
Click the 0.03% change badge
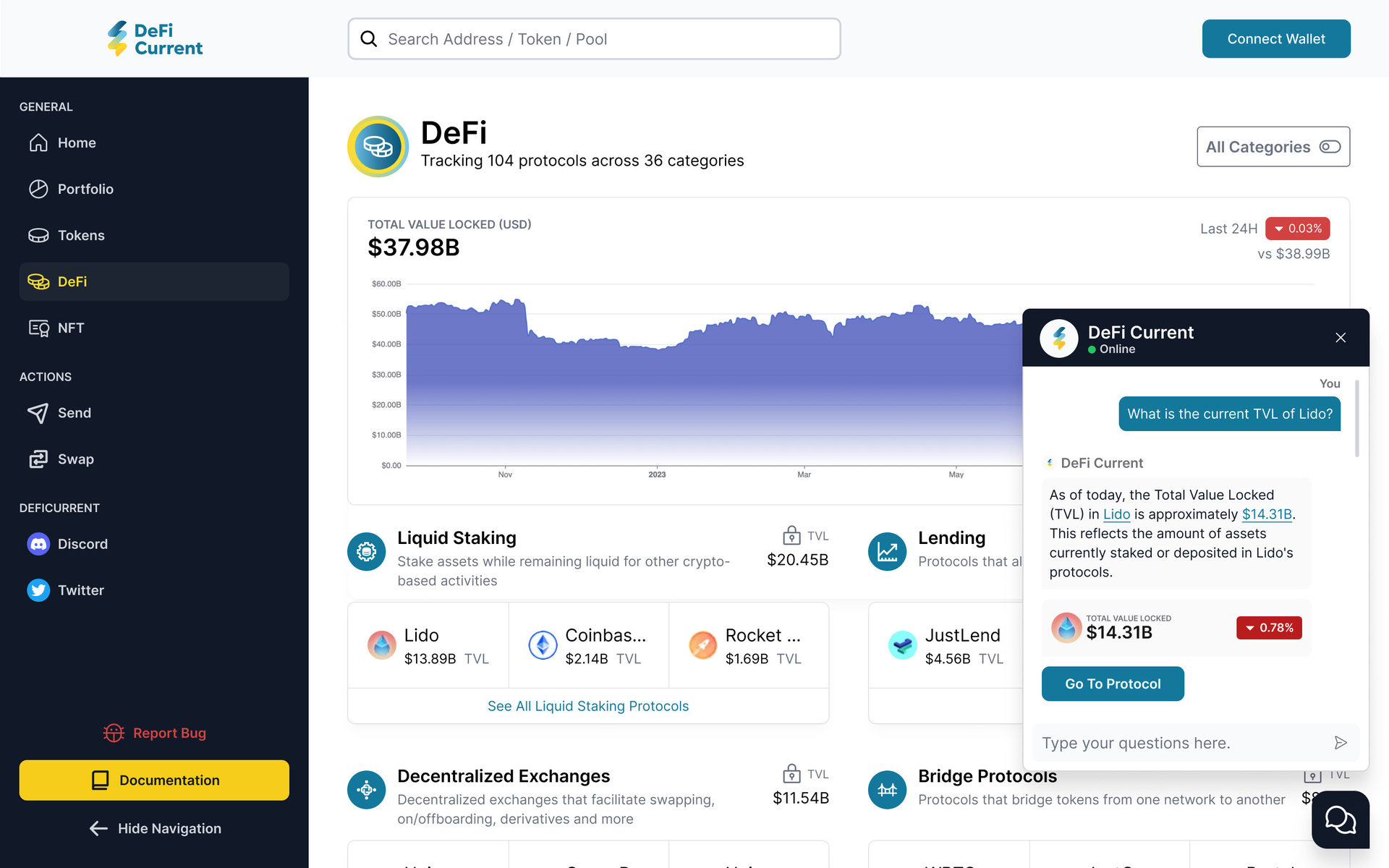click(1298, 229)
